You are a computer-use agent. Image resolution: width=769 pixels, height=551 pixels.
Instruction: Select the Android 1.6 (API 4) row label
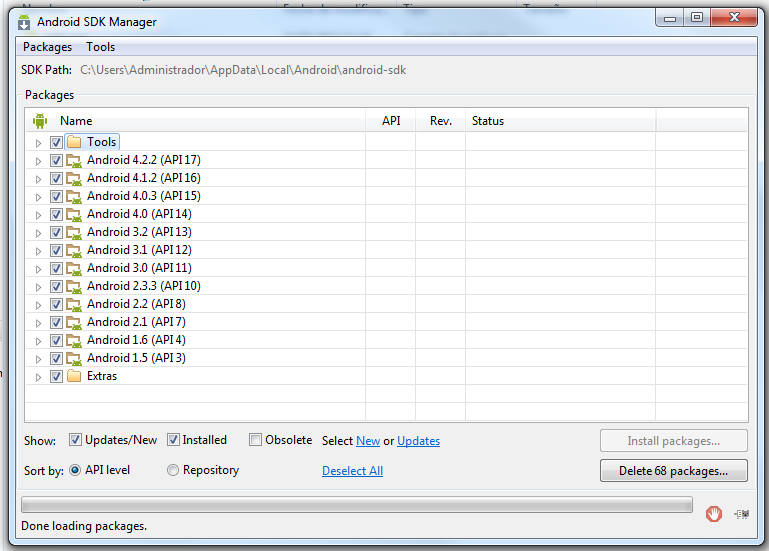(136, 340)
